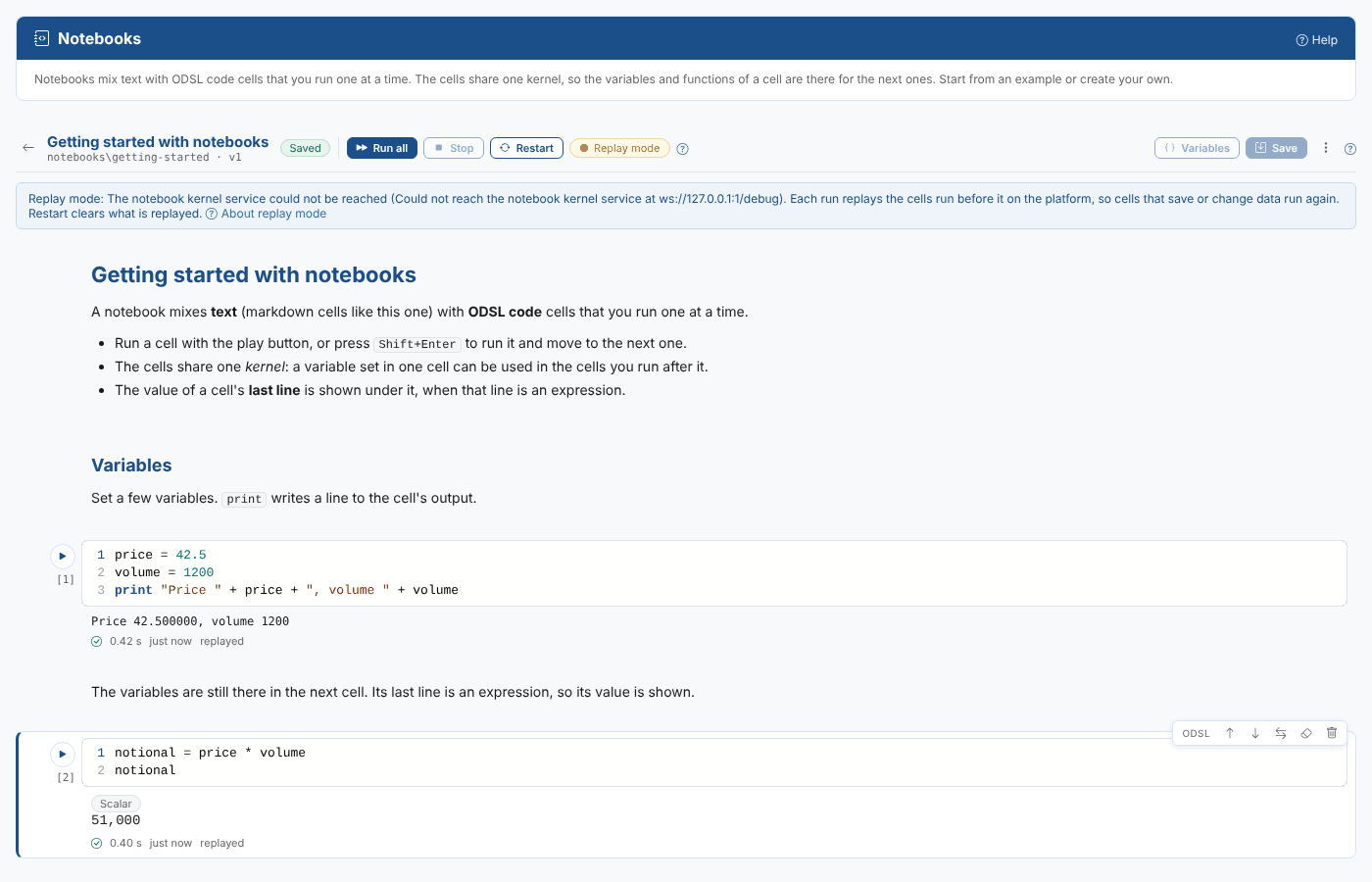The image size is (1372, 882).
Task: Delete the cell with the trash icon
Action: point(1332,733)
